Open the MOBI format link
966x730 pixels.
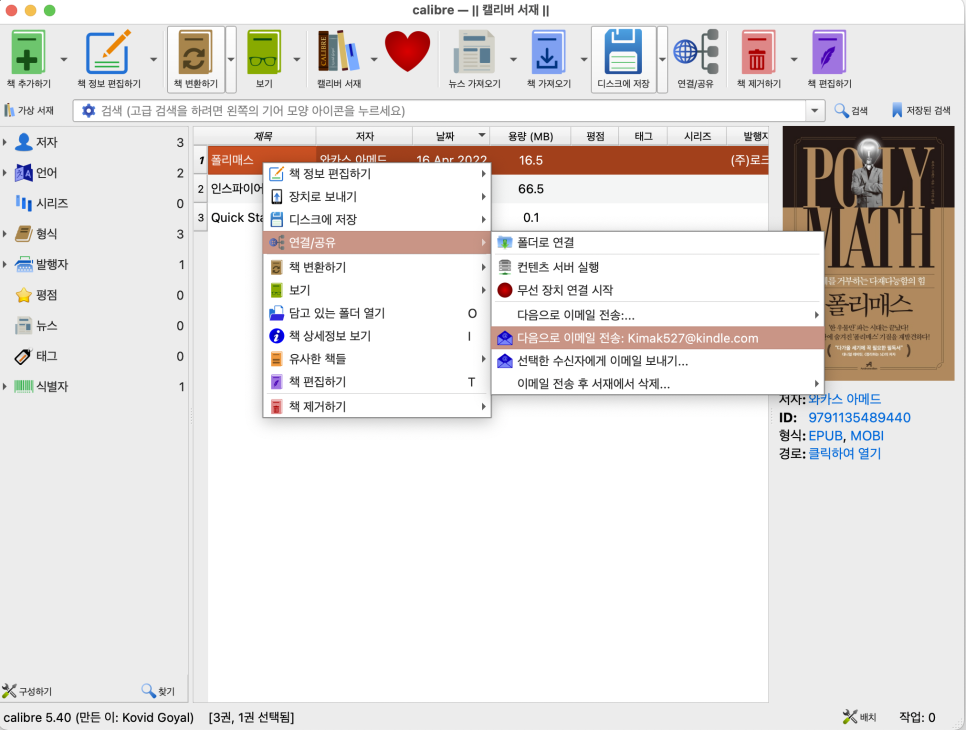click(x=867, y=436)
